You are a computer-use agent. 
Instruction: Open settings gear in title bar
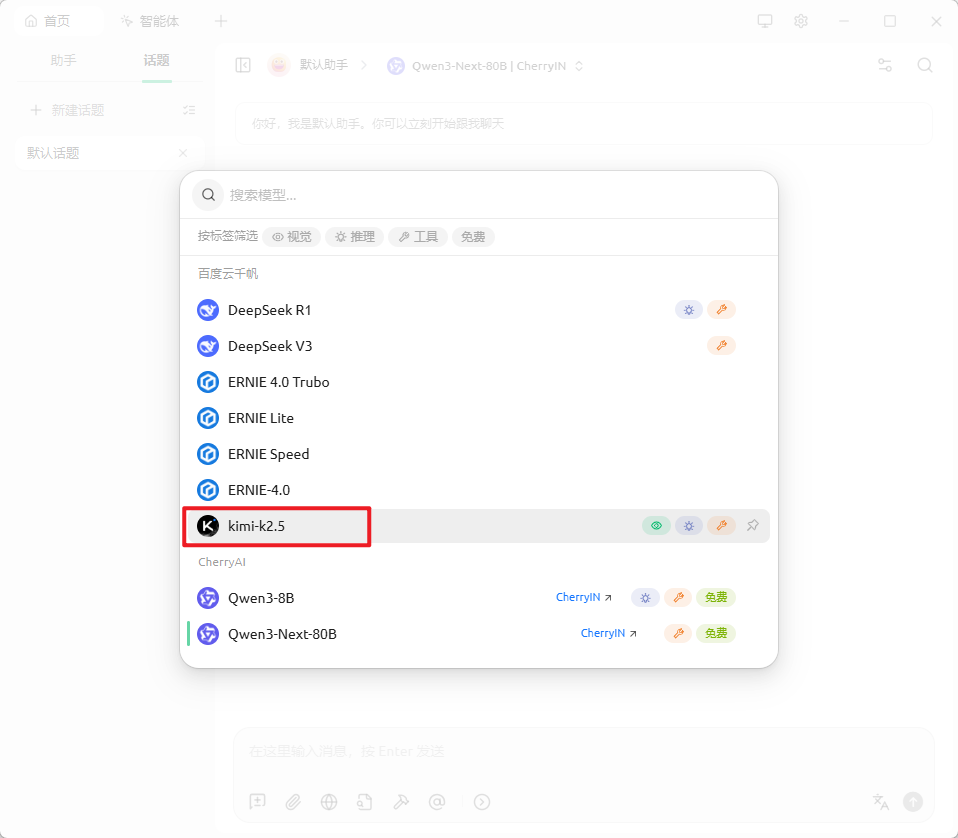coord(800,21)
